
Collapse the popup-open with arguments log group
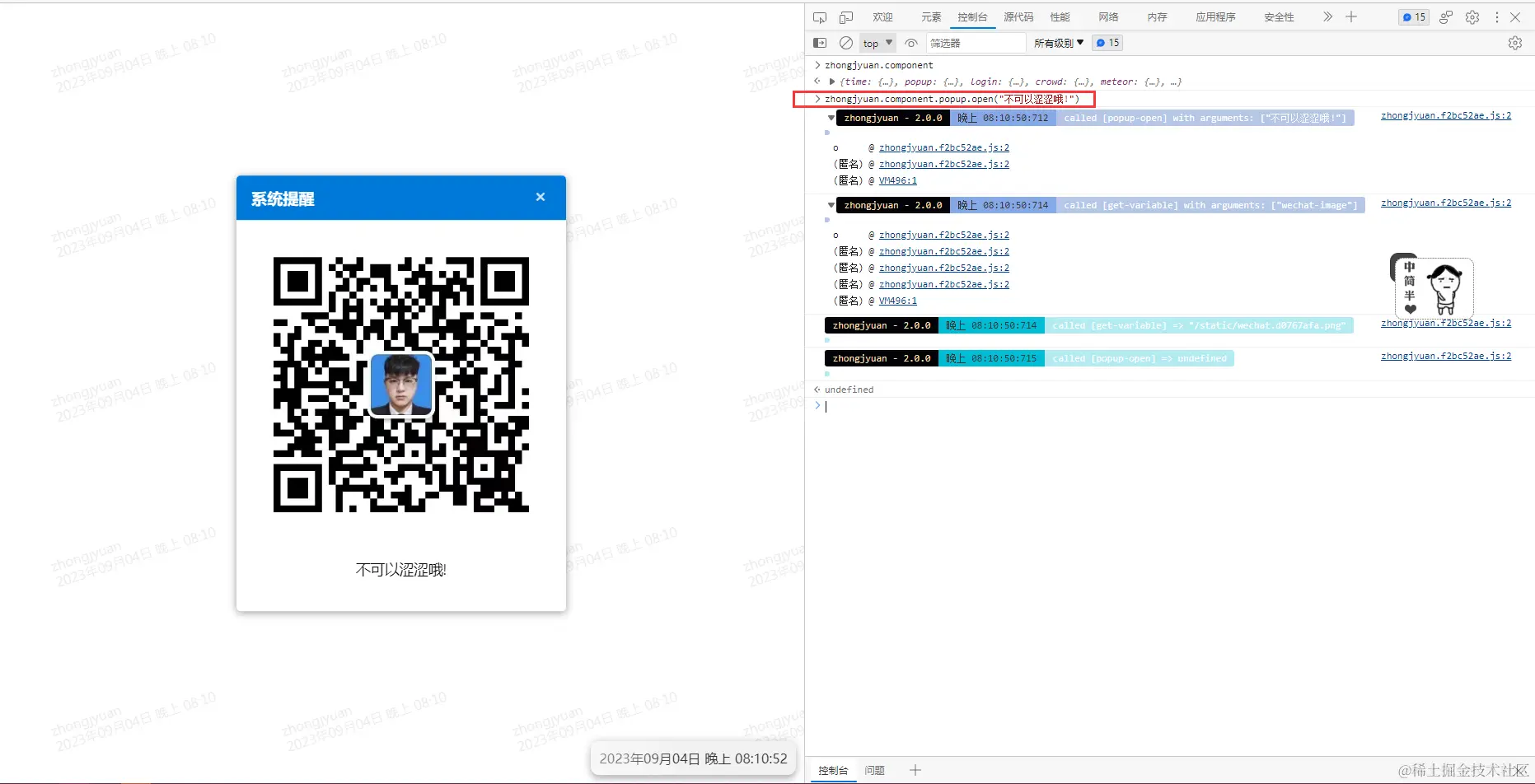[831, 118]
